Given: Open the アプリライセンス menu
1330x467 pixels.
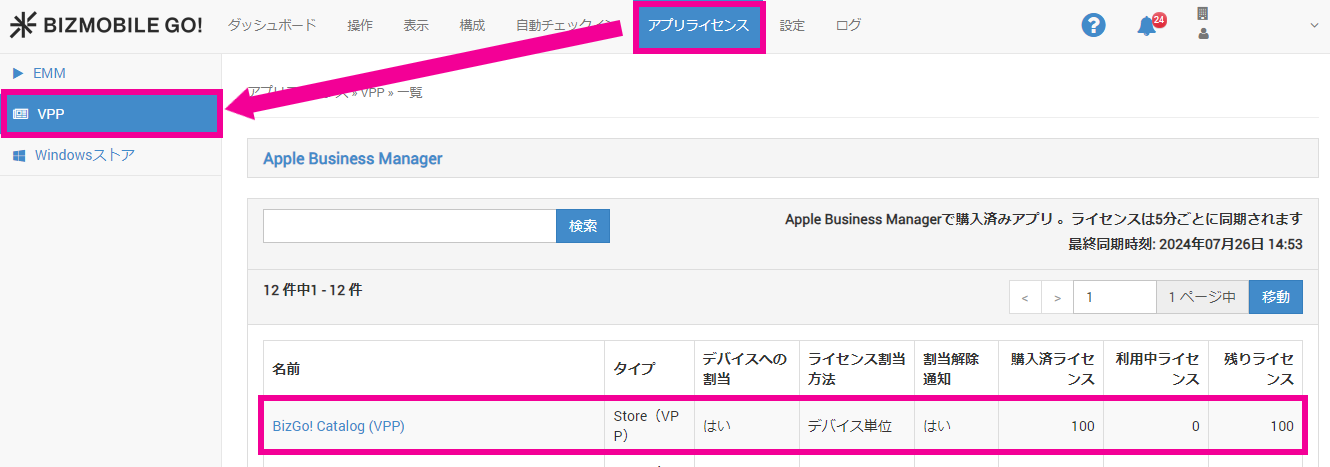Looking at the screenshot, I should pyautogui.click(x=698, y=26).
